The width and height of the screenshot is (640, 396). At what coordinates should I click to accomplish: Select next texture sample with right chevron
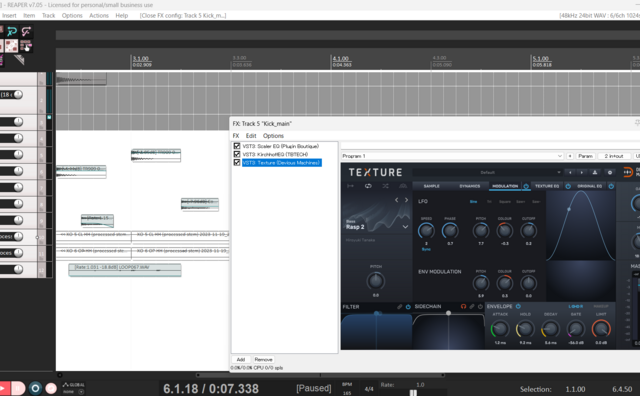coord(406,200)
